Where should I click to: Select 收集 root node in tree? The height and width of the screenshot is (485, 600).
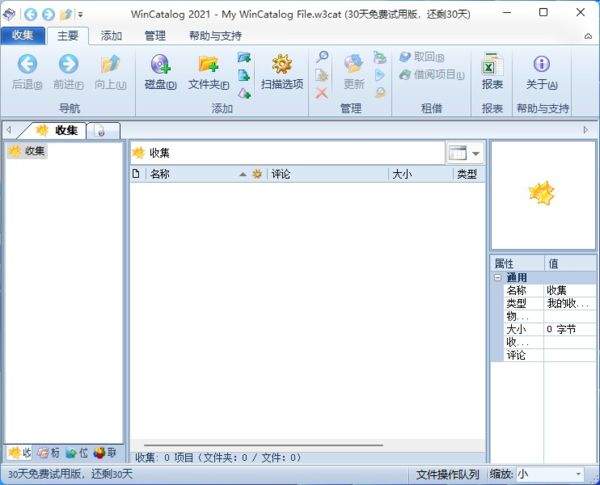(27, 151)
